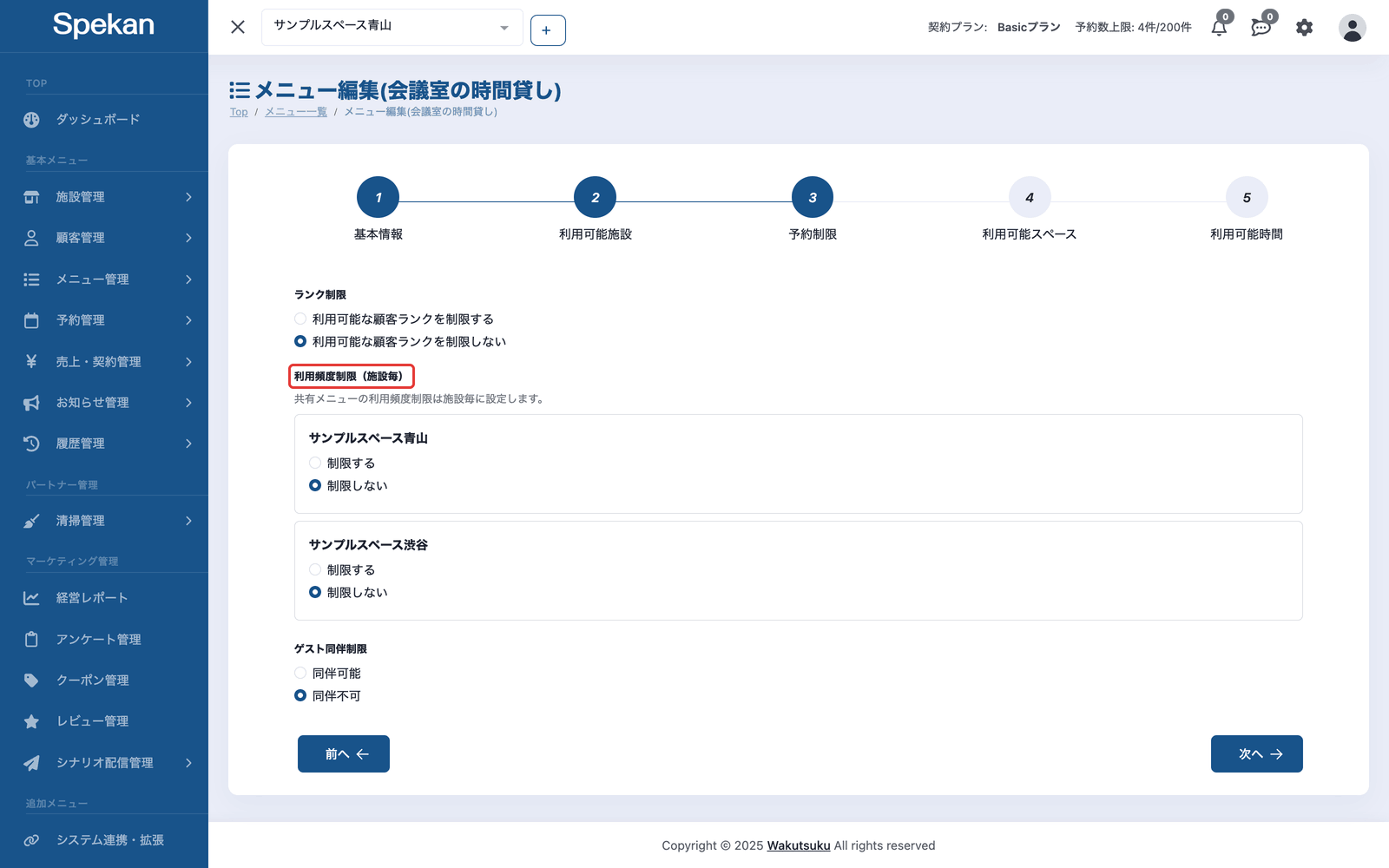Select 利用可能な顧客ランクを制限しない radio

pos(300,341)
